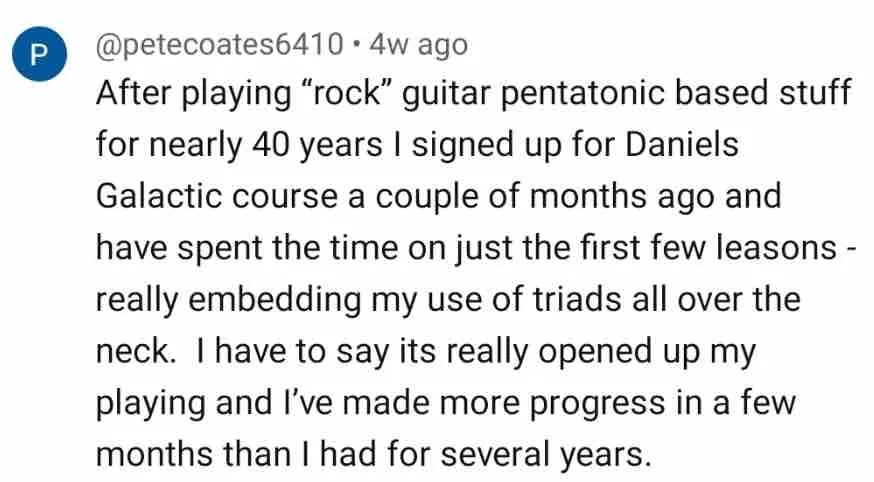Open the @petecoates6410 channel link
The image size is (874, 482).
(219, 44)
